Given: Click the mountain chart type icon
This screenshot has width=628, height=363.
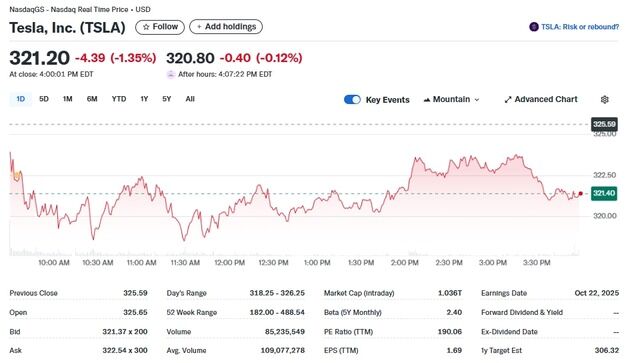Looking at the screenshot, I should pos(427,99).
